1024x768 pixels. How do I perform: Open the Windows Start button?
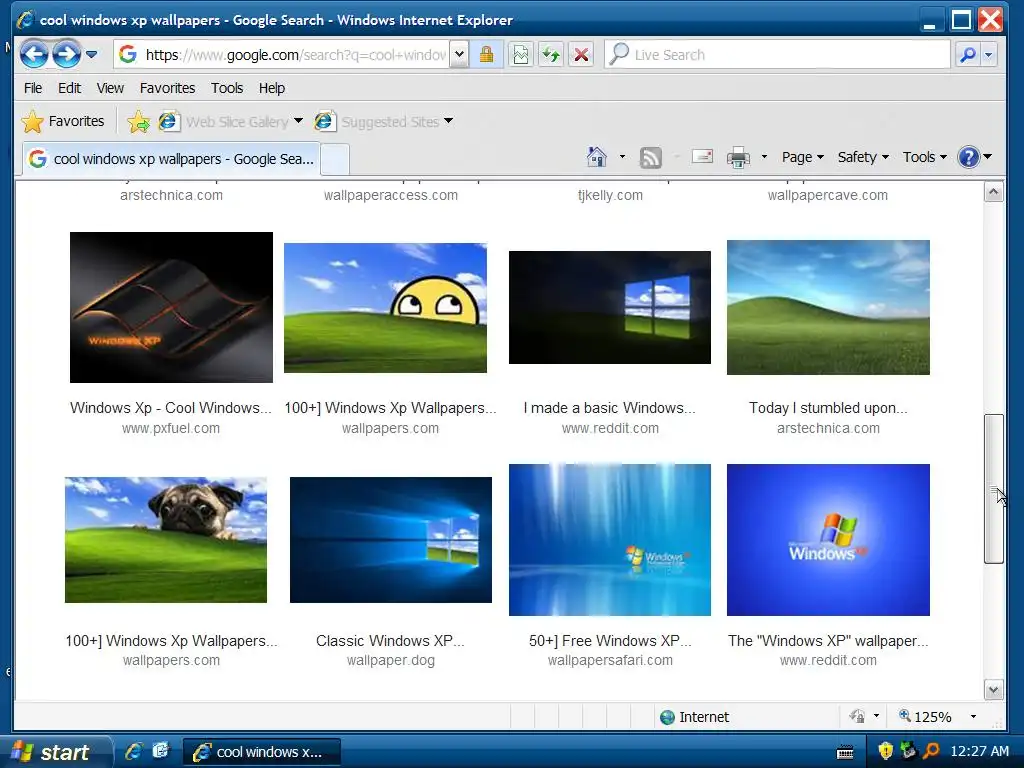(x=54, y=752)
